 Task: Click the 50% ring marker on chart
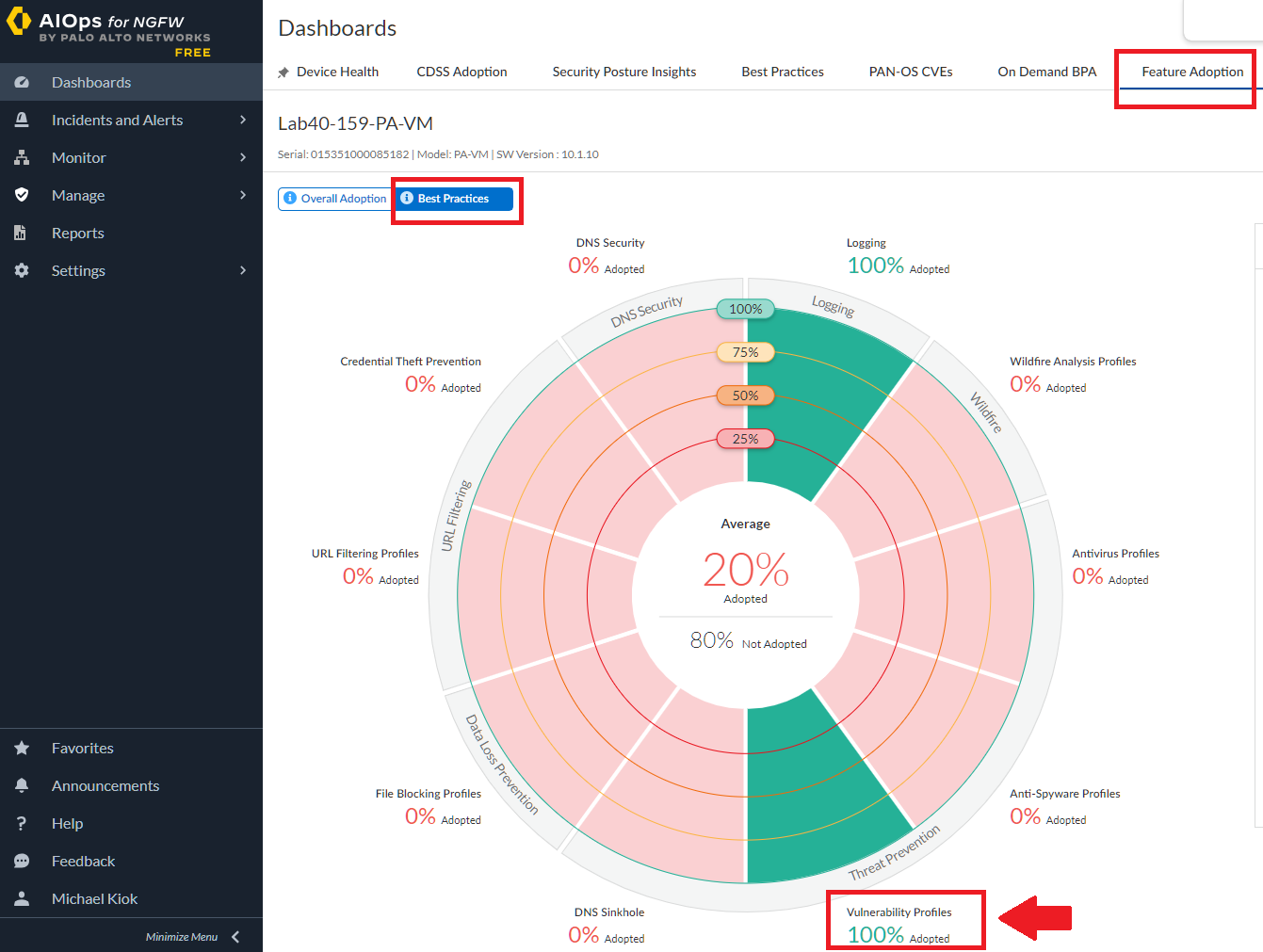coord(745,396)
